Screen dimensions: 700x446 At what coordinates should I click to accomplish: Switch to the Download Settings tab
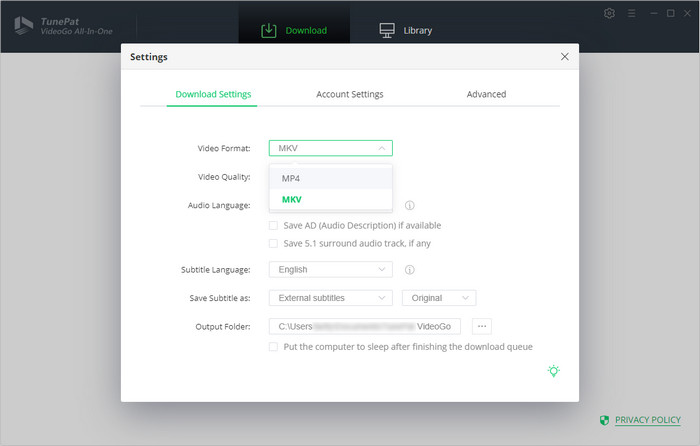(213, 94)
